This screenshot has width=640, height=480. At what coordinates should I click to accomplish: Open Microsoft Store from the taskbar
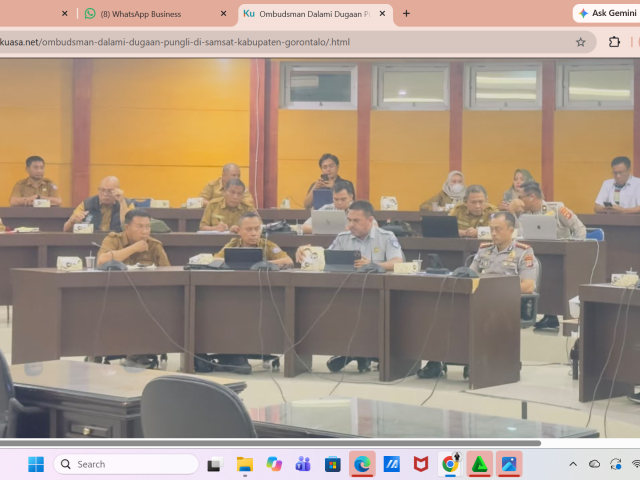[x=333, y=464]
